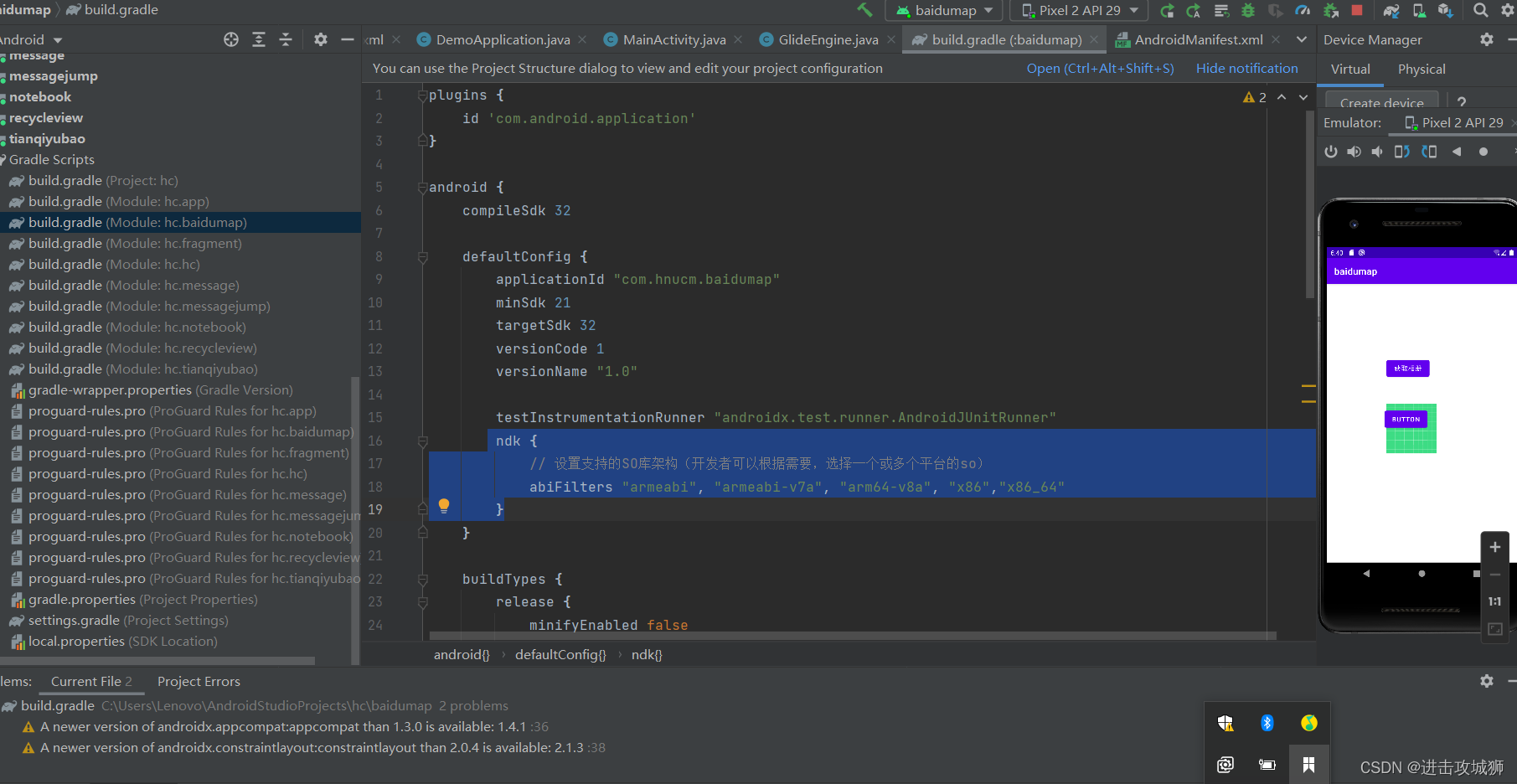Click the green Debug bug icon
The height and width of the screenshot is (784, 1517).
[x=1248, y=11]
